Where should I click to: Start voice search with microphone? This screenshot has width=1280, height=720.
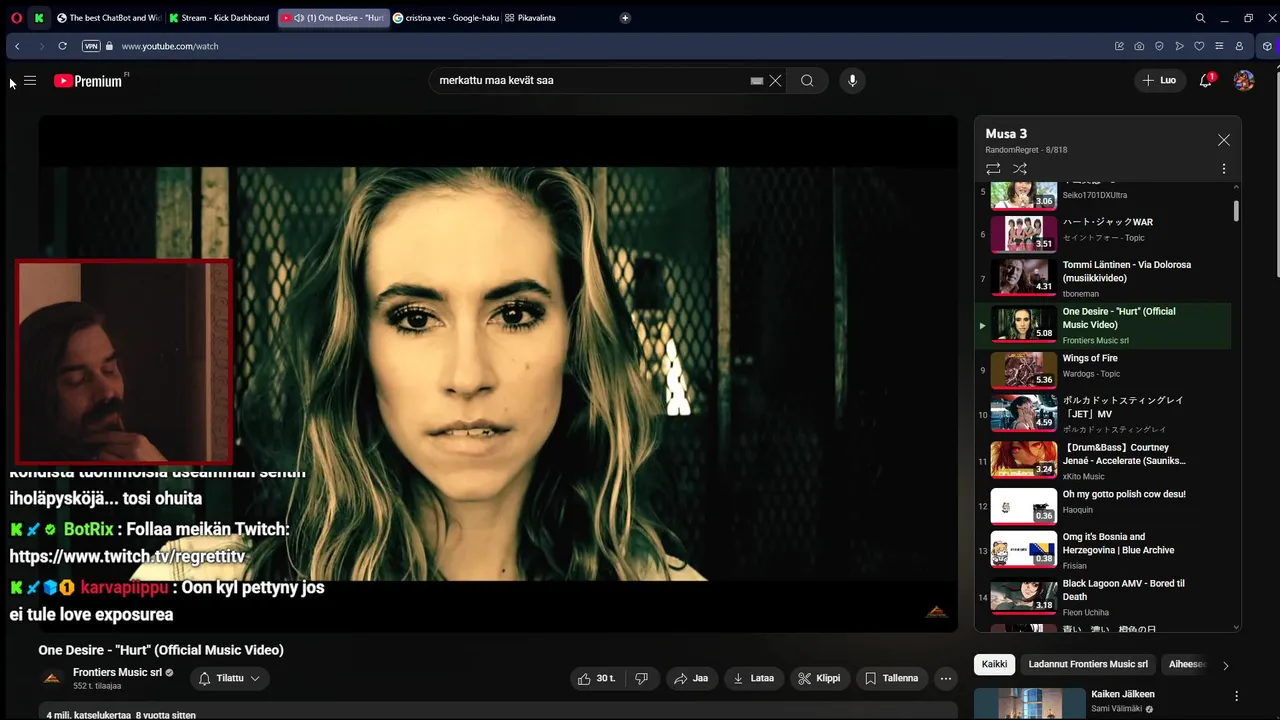click(852, 81)
